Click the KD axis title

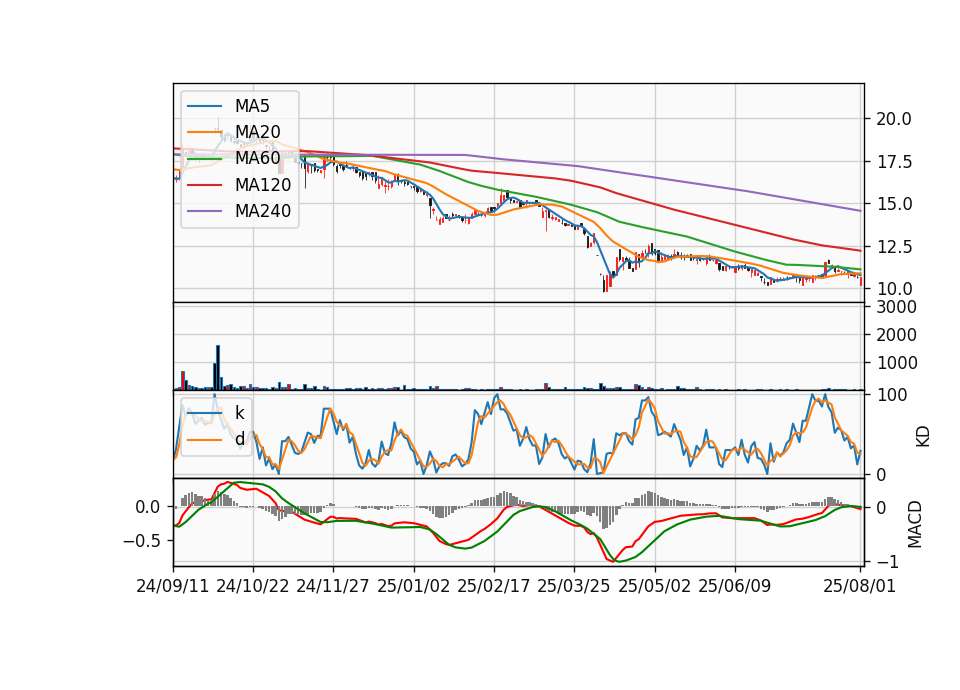click(923, 436)
